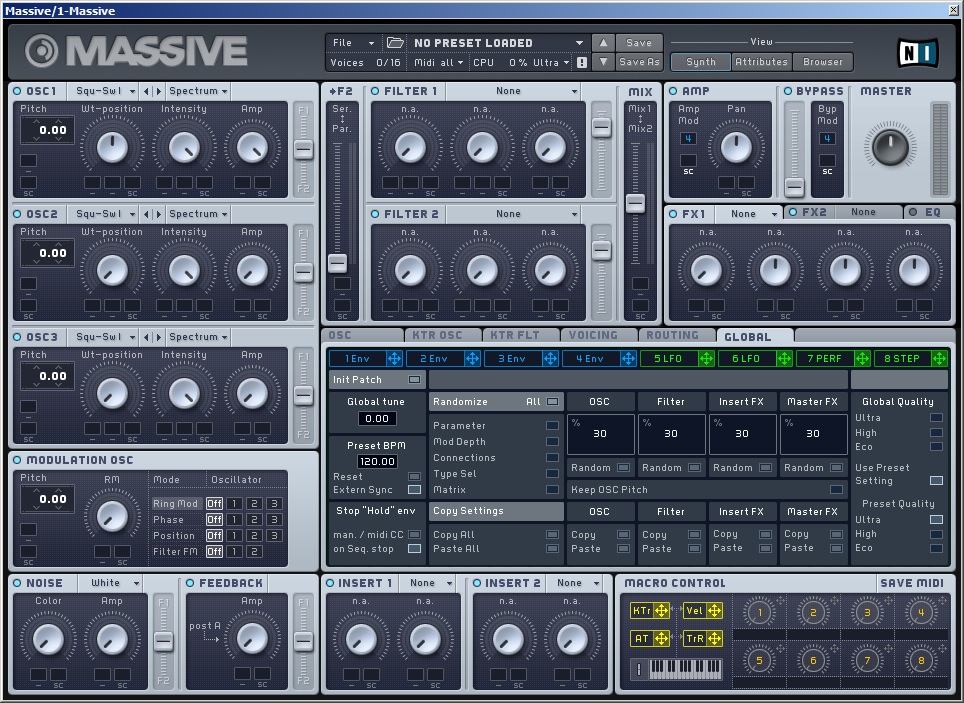
Task: Click OSC2 next wavetable arrow
Action: click(158, 214)
